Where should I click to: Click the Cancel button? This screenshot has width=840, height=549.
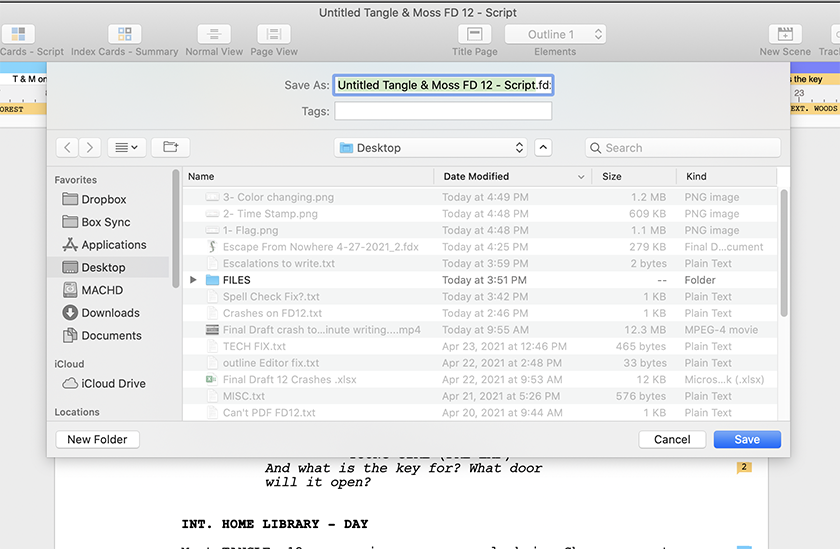coord(672,439)
